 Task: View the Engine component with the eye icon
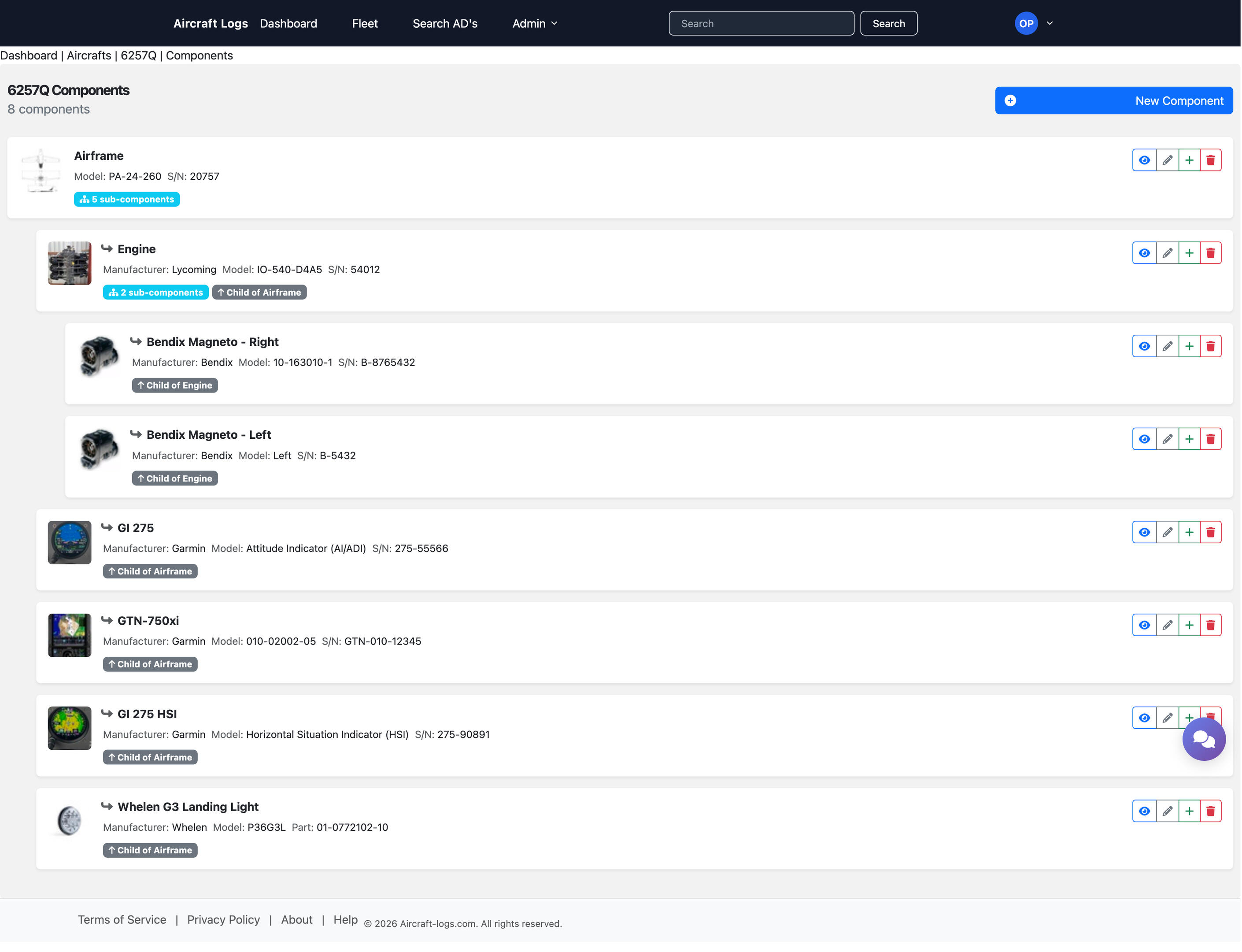click(1144, 253)
